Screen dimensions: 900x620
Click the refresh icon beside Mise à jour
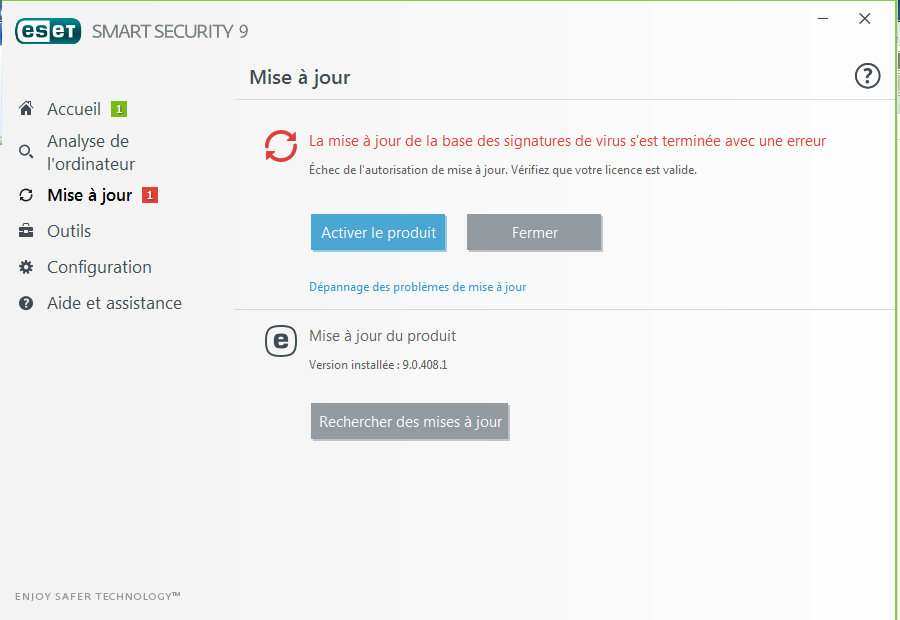click(26, 195)
